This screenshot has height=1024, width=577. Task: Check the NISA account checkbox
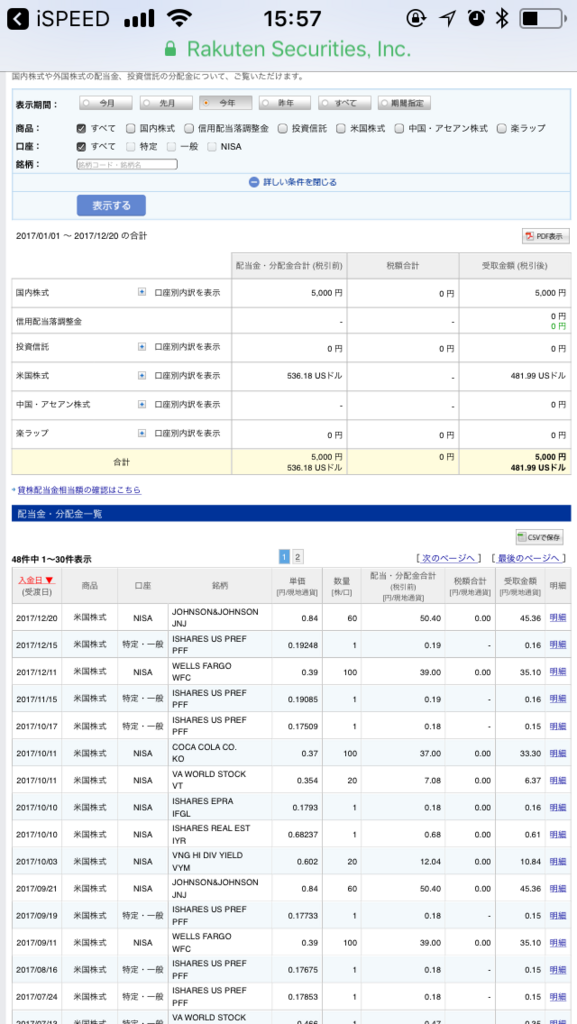click(211, 146)
